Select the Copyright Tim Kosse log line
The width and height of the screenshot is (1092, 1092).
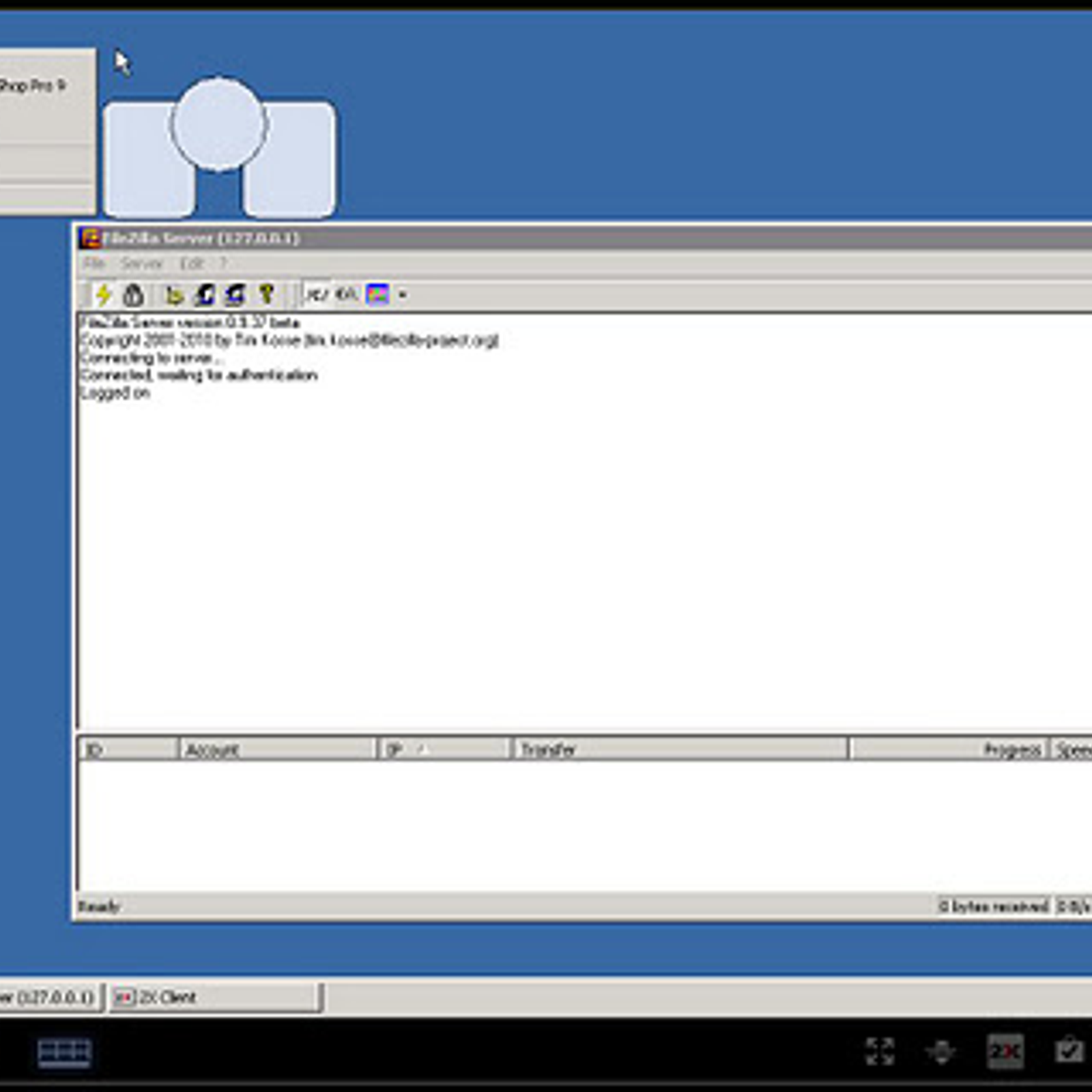(x=289, y=340)
